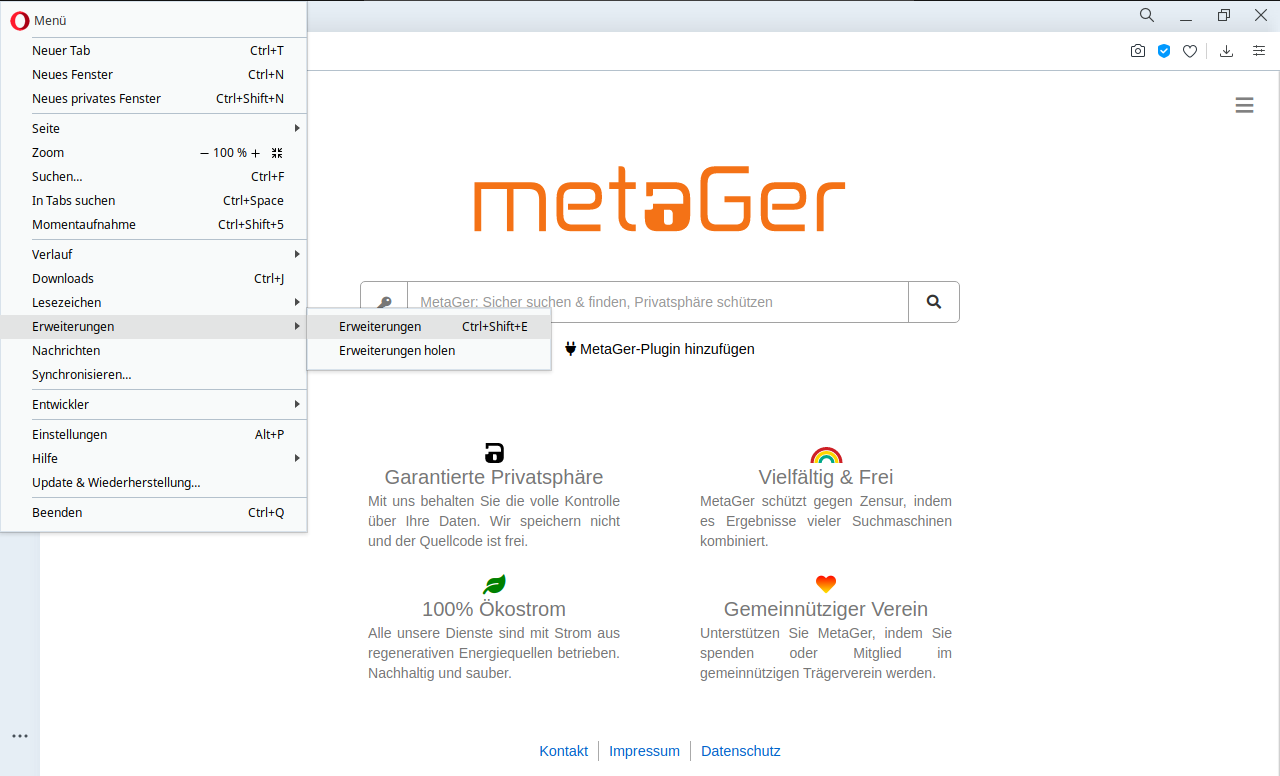This screenshot has height=776, width=1280.
Task: Choose Update & Wiederherstellung...
Action: coord(154,483)
